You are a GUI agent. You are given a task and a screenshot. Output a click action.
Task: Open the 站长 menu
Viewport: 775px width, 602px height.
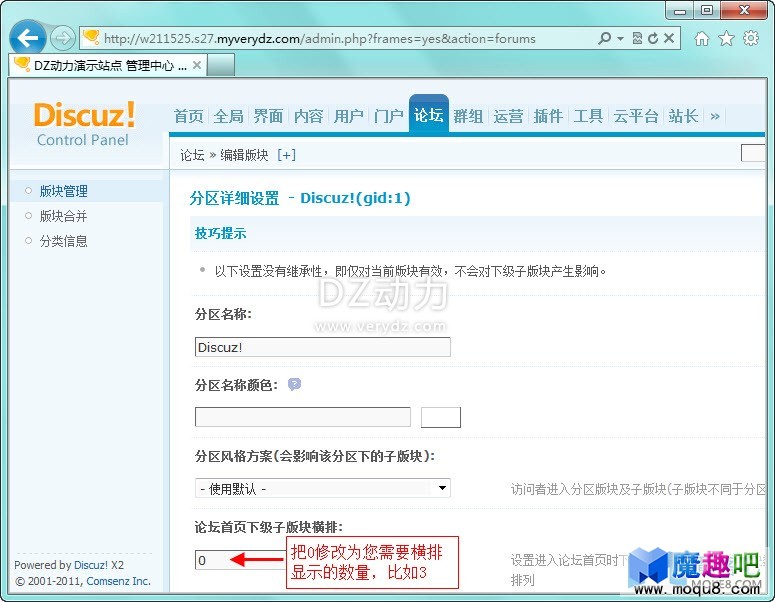click(683, 116)
